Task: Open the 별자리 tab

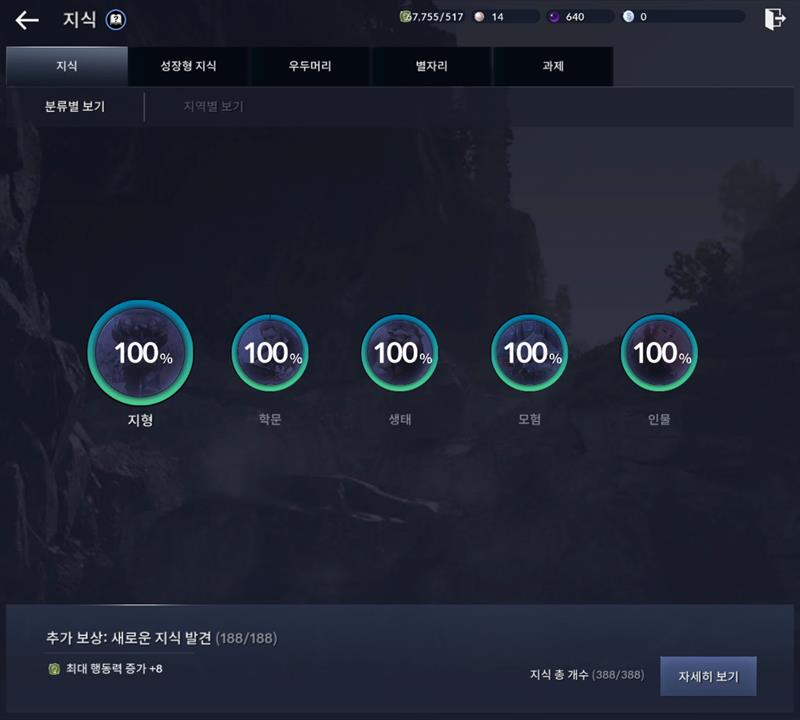Action: tap(431, 66)
